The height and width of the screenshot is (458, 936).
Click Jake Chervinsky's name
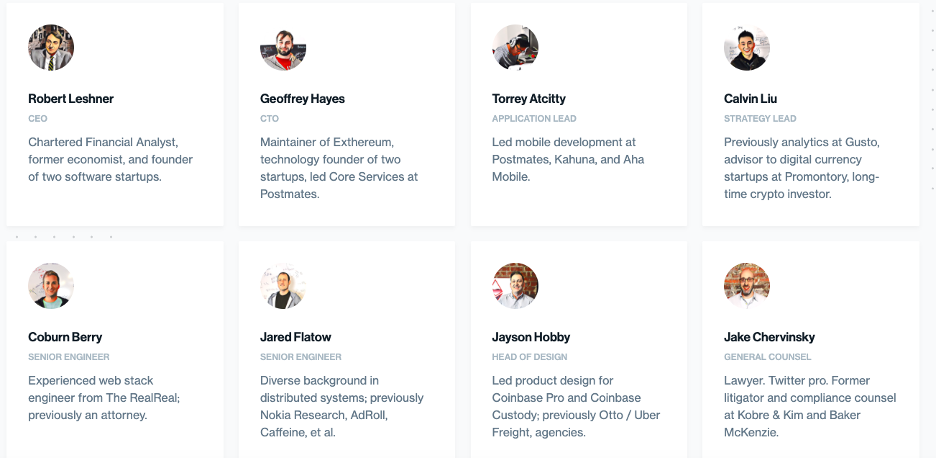(769, 337)
